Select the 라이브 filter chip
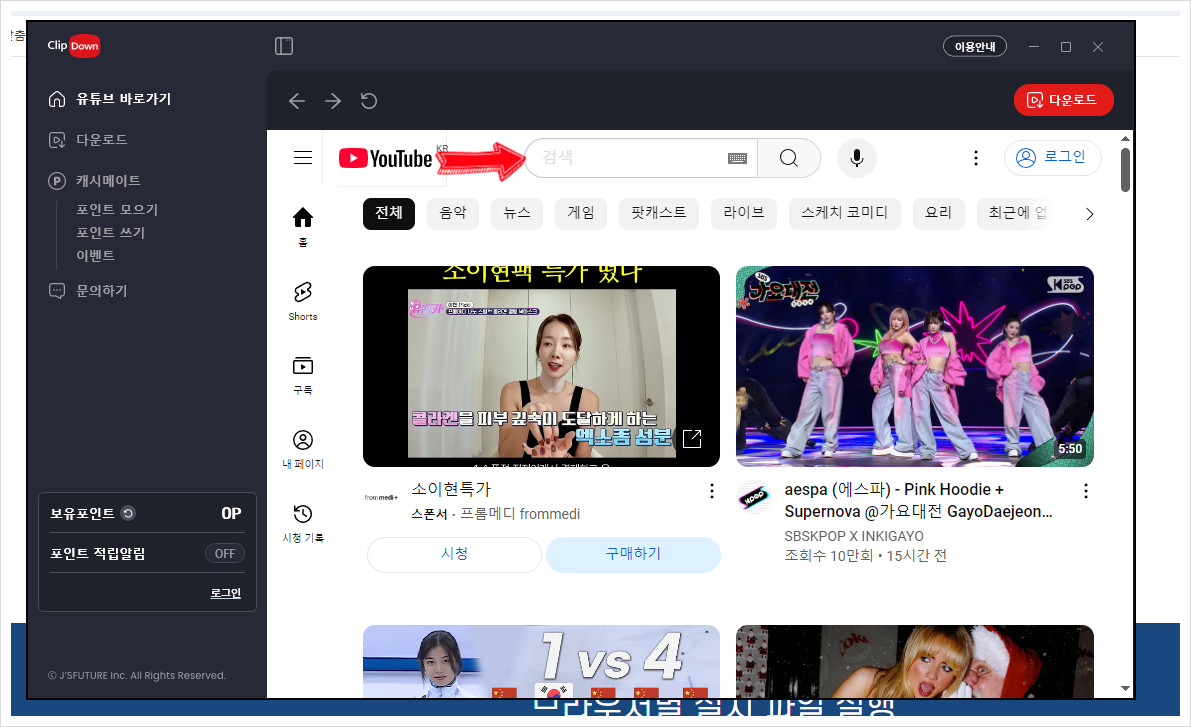 coord(744,213)
